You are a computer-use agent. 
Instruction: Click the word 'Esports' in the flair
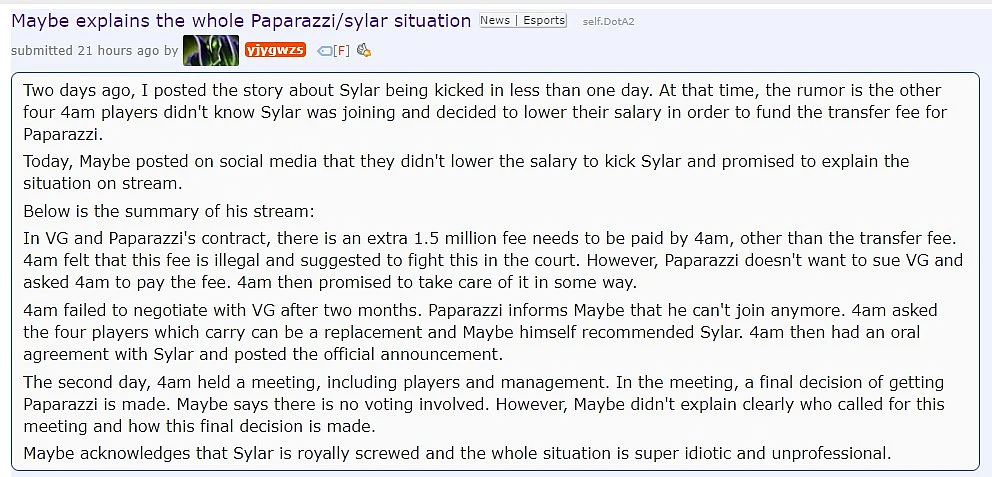(544, 20)
